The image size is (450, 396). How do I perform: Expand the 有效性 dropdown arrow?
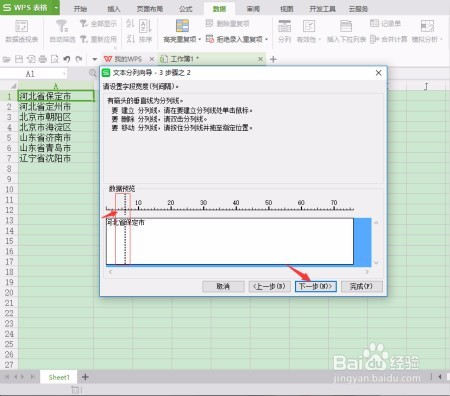tap(319, 39)
